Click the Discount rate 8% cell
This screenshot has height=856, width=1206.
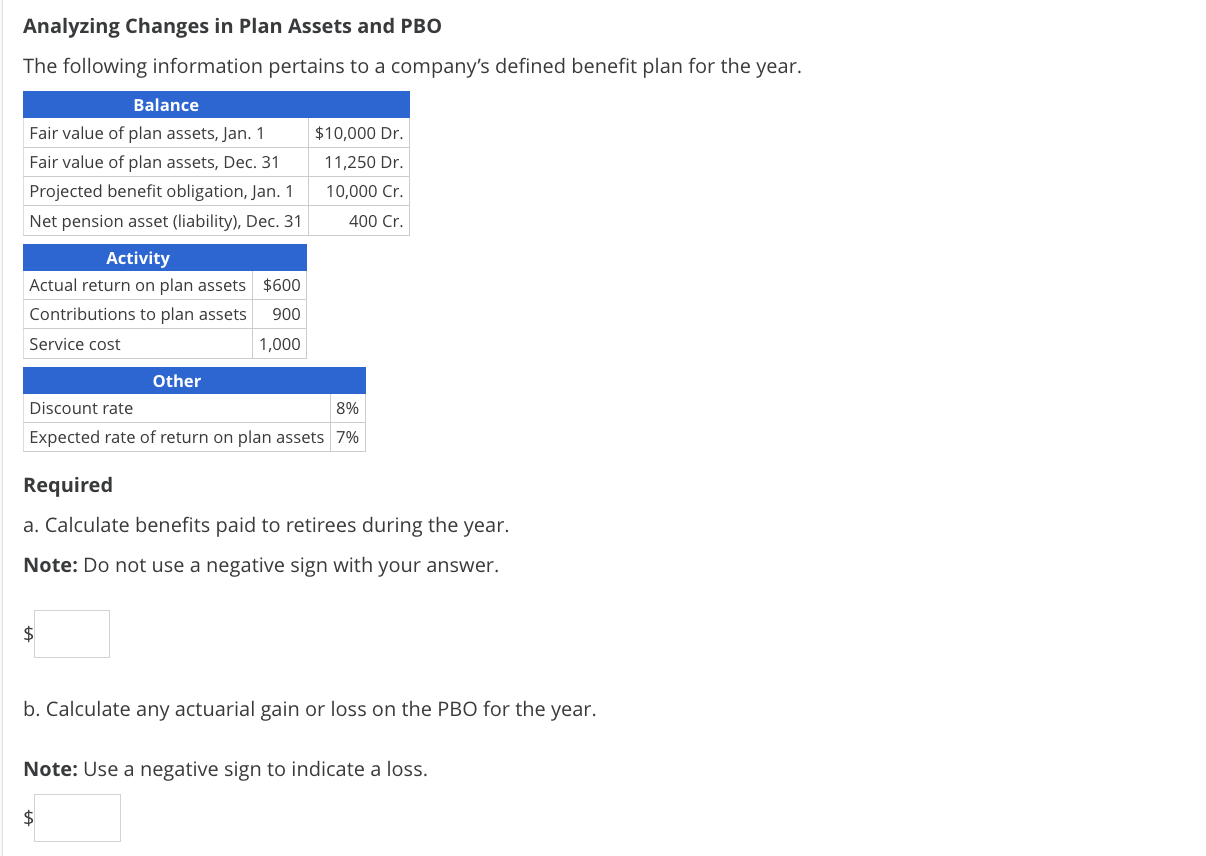(347, 407)
